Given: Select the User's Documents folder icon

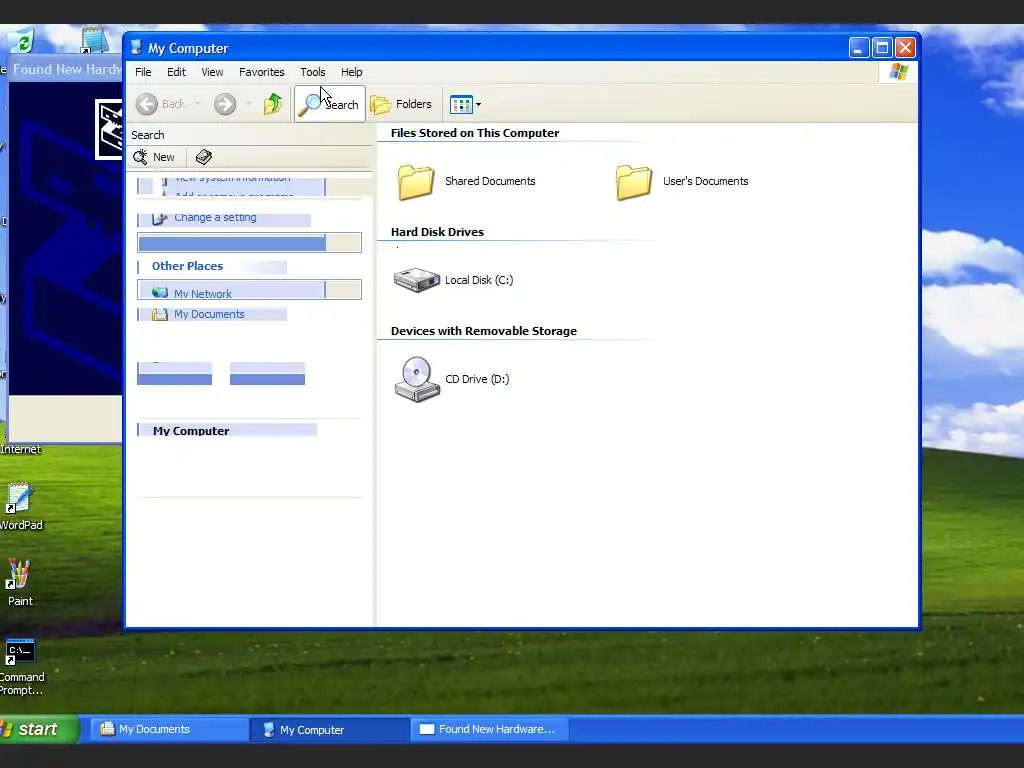Looking at the screenshot, I should [x=633, y=182].
